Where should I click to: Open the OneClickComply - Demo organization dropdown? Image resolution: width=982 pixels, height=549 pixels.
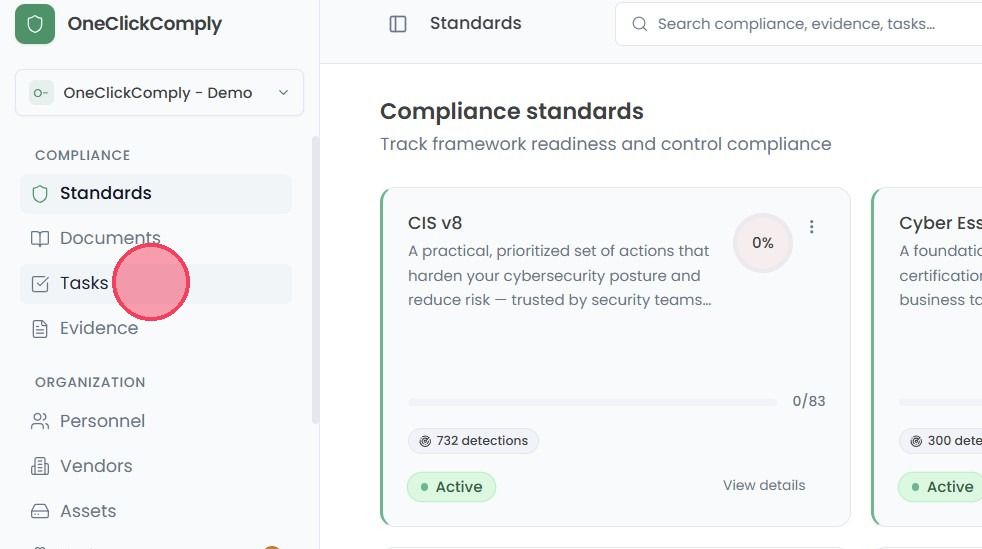click(159, 93)
